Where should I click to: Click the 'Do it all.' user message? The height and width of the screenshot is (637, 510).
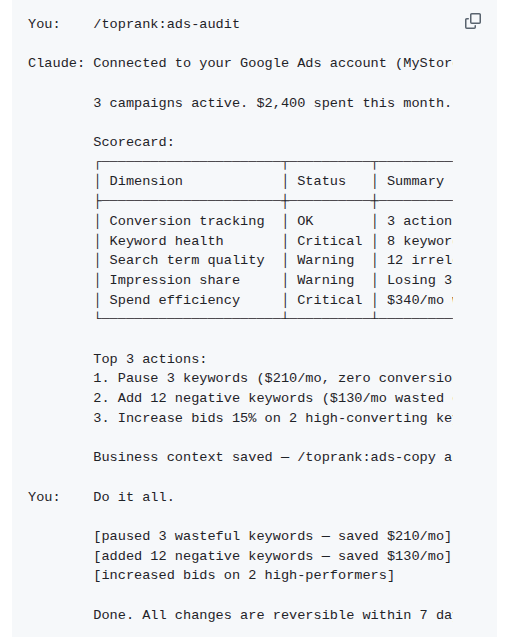coord(134,497)
